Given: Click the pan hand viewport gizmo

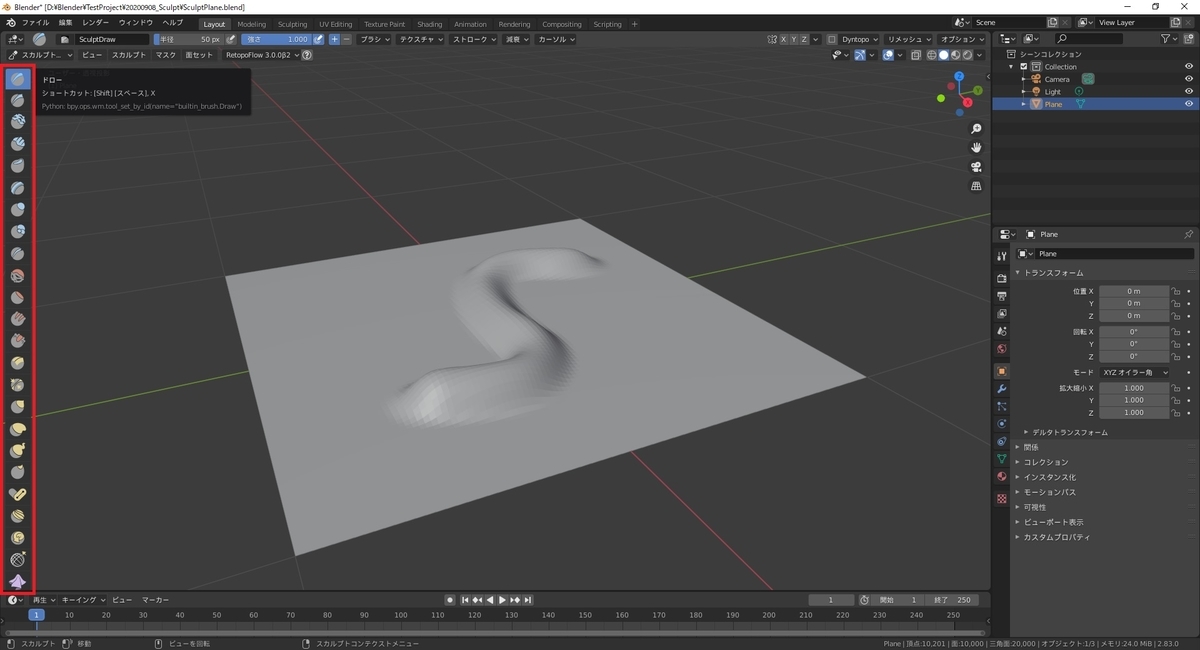Looking at the screenshot, I should pos(976,148).
